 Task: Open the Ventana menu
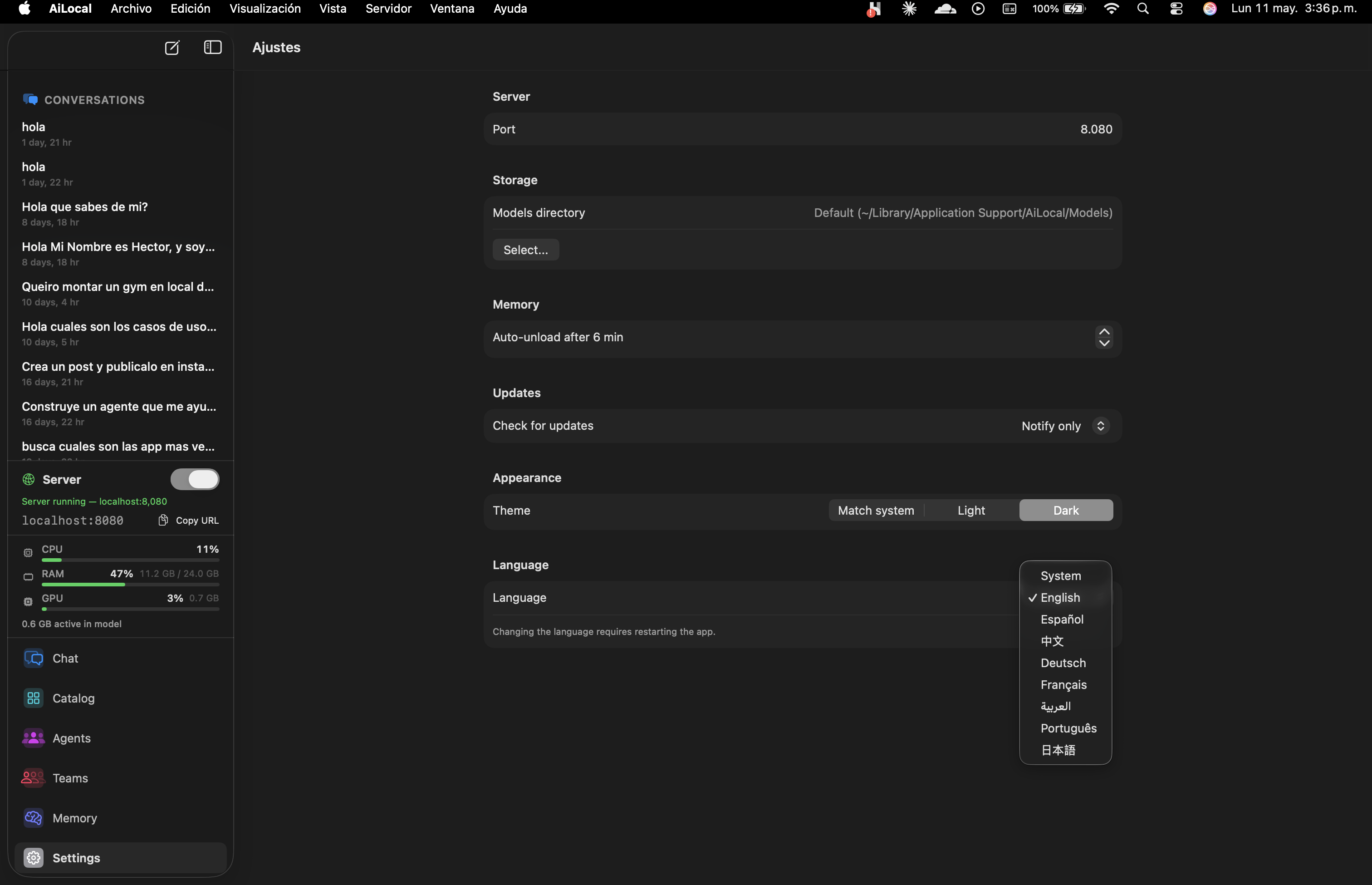(452, 9)
